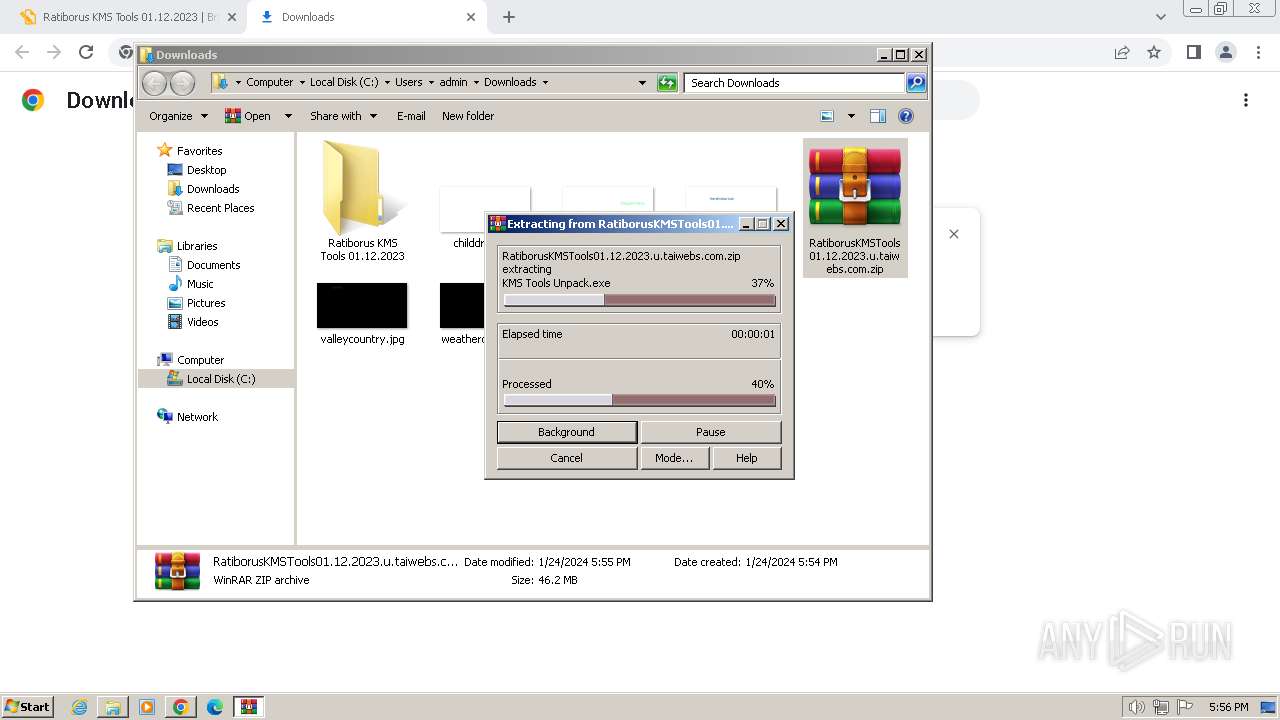The height and width of the screenshot is (720, 1280).
Task: Open Microsoft Edge from the taskbar
Action: [x=215, y=707]
